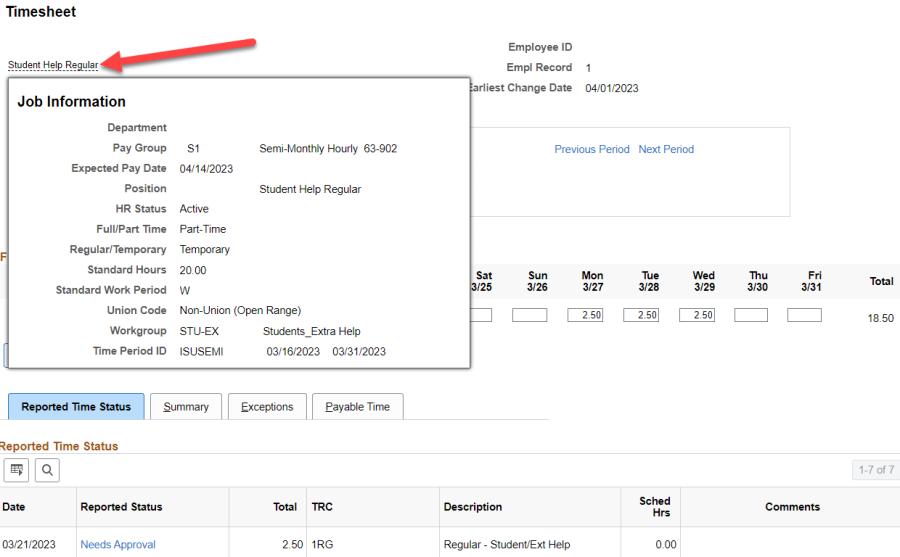Click the 1RG TRC cell
The image size is (900, 557).
(322, 544)
